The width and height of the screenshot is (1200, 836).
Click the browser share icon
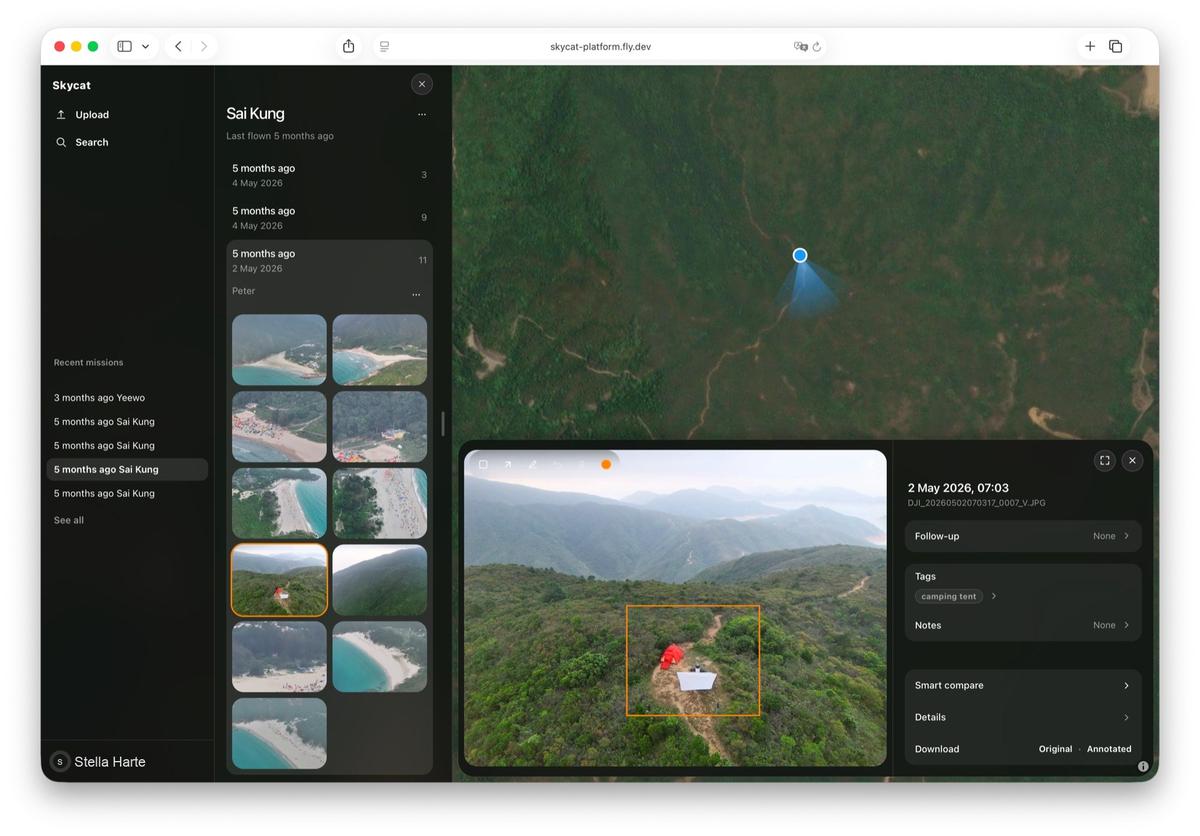pyautogui.click(x=348, y=46)
